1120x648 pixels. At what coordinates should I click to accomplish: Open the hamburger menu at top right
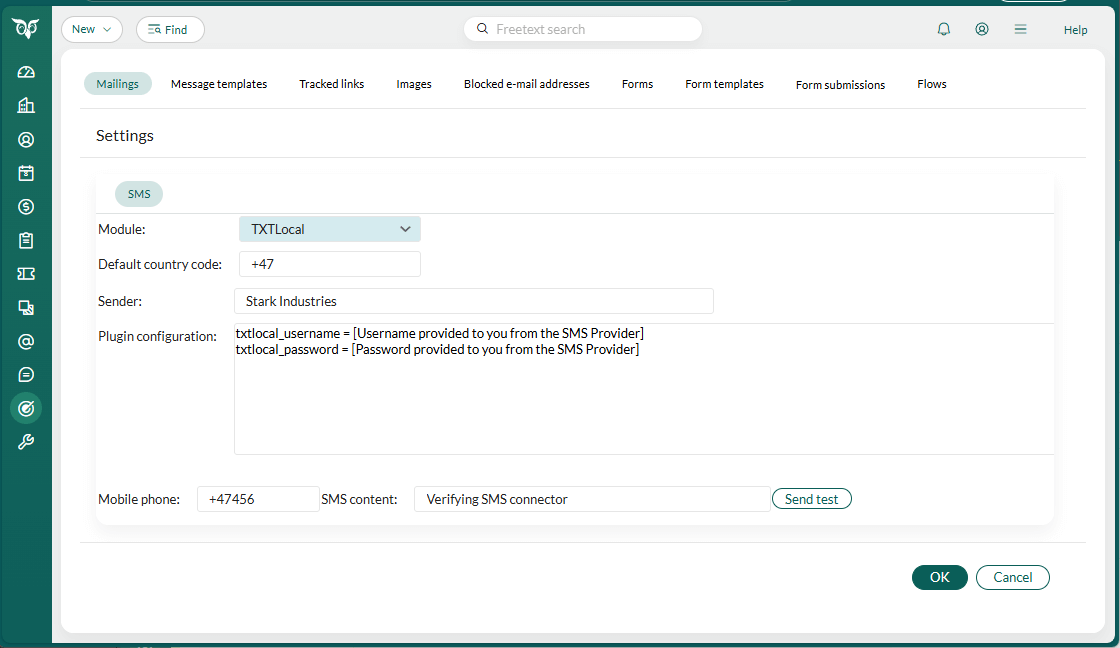pyautogui.click(x=1020, y=29)
